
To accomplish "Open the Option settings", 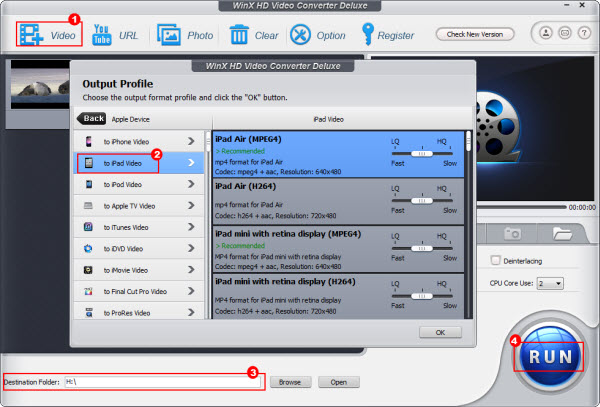I will 300,35.
